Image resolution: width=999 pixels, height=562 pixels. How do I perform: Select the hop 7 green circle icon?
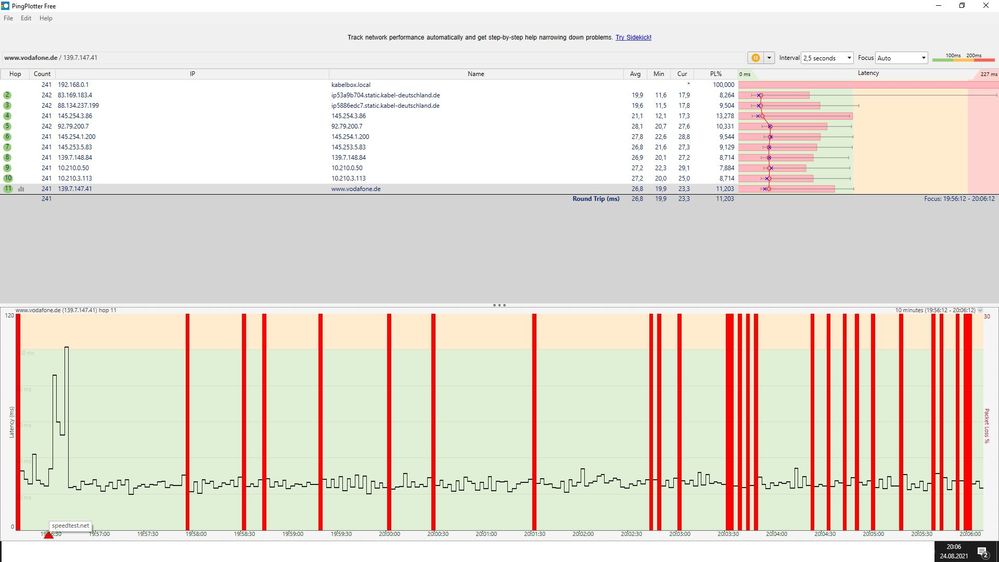[x=8, y=147]
